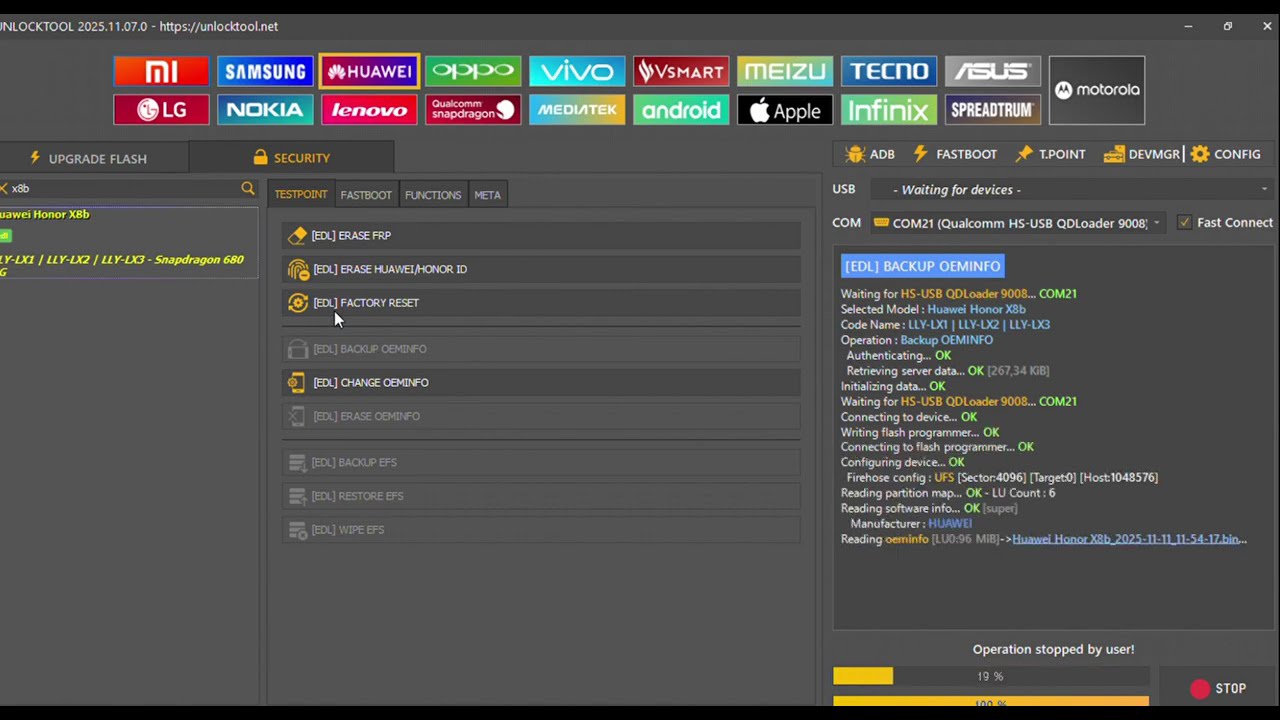The height and width of the screenshot is (720, 1280).
Task: Click the search magnifier icon
Action: pyautogui.click(x=248, y=188)
